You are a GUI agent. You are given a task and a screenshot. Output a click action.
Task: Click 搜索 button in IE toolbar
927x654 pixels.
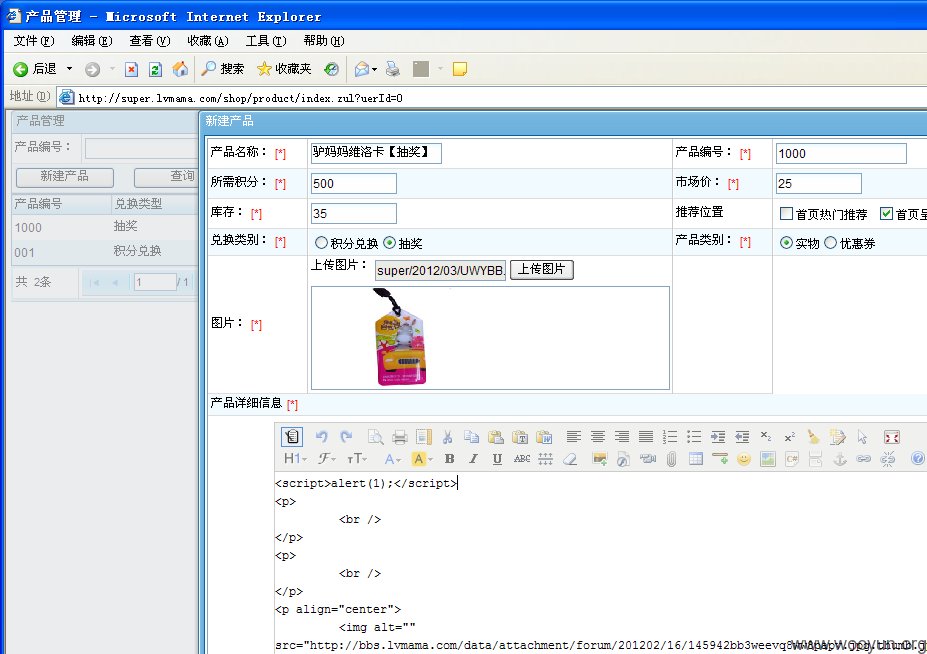(x=222, y=69)
